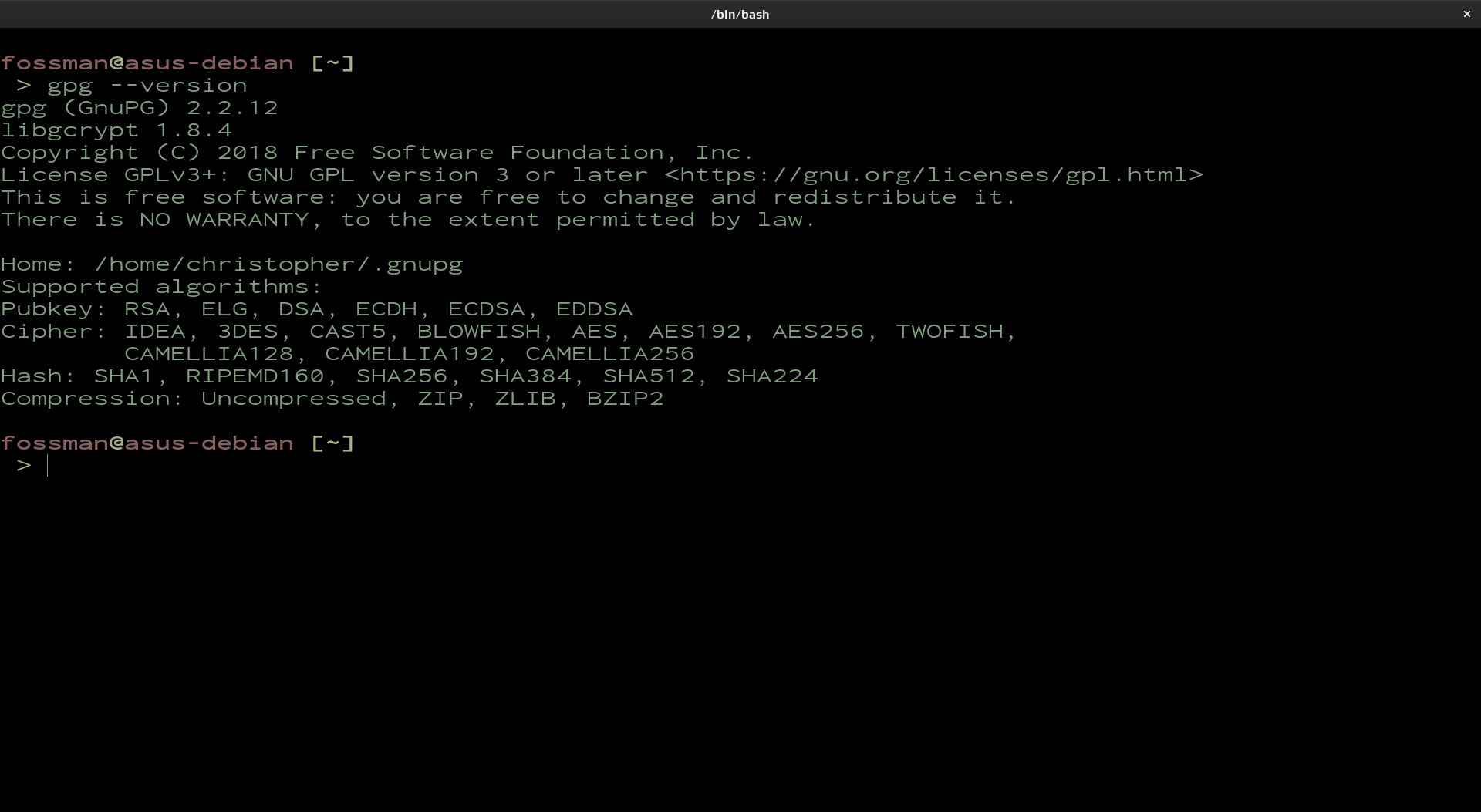Click the Home path /home/christopher/.gnupg

coord(278,264)
